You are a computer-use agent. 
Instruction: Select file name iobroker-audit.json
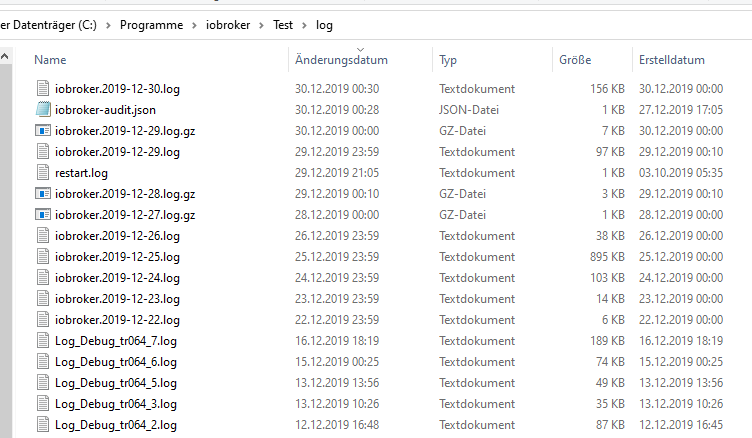(x=106, y=110)
